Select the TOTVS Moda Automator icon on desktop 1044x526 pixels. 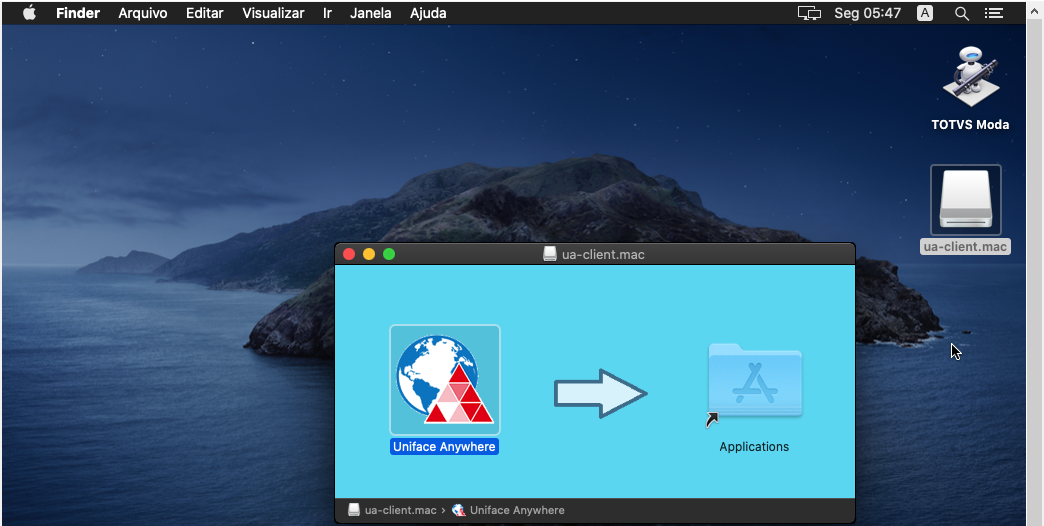point(969,79)
